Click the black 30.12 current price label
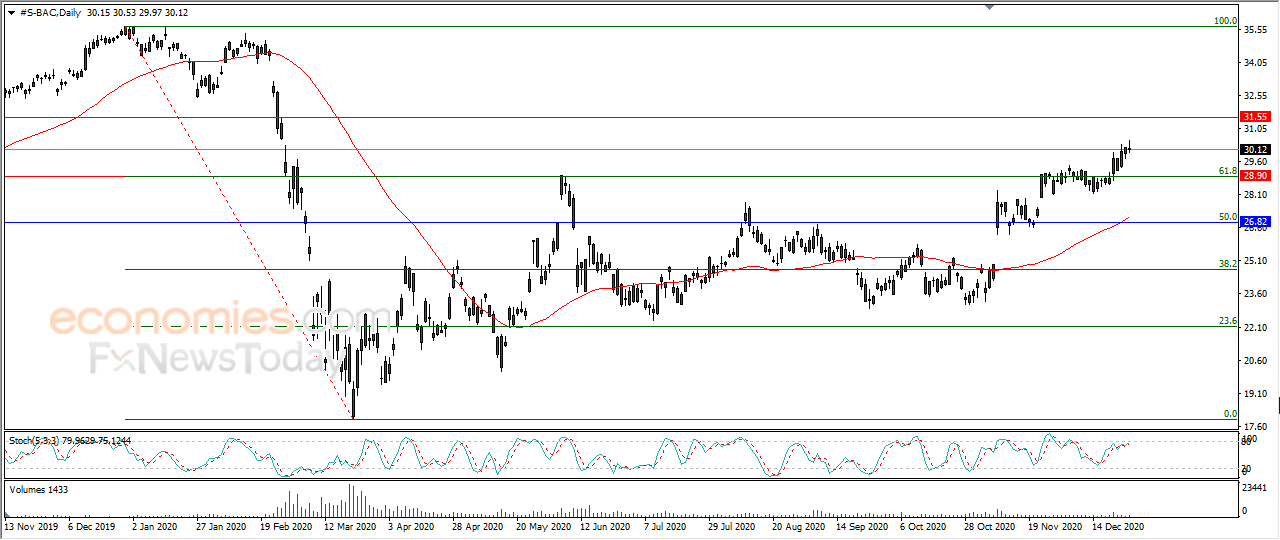1280x540 pixels. 1254,150
